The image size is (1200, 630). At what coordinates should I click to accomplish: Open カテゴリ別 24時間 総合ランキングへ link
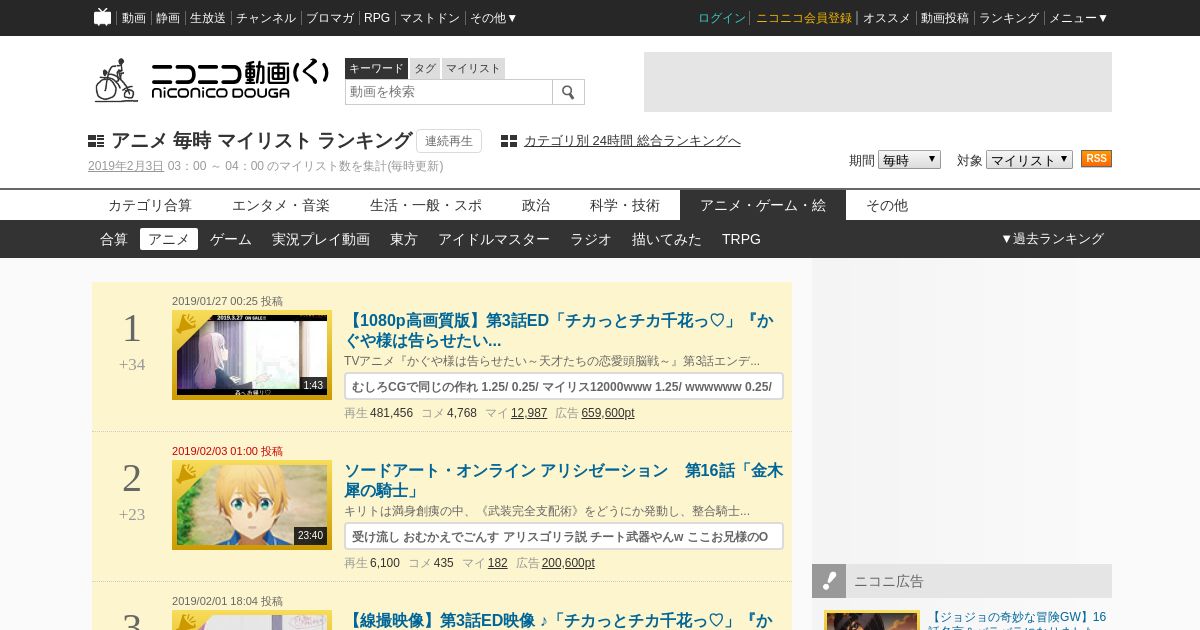point(632,141)
